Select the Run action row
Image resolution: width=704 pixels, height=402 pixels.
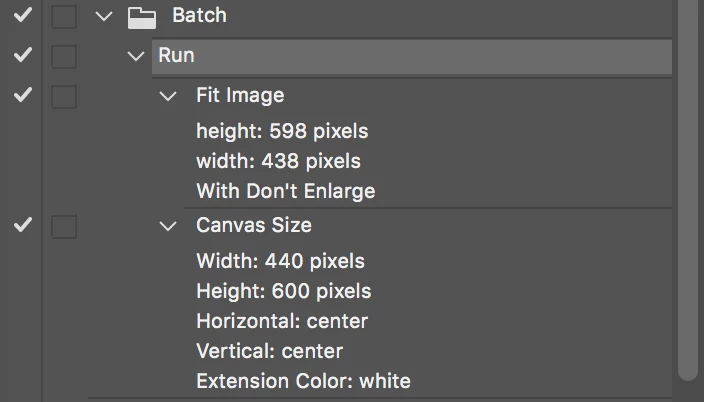point(412,56)
